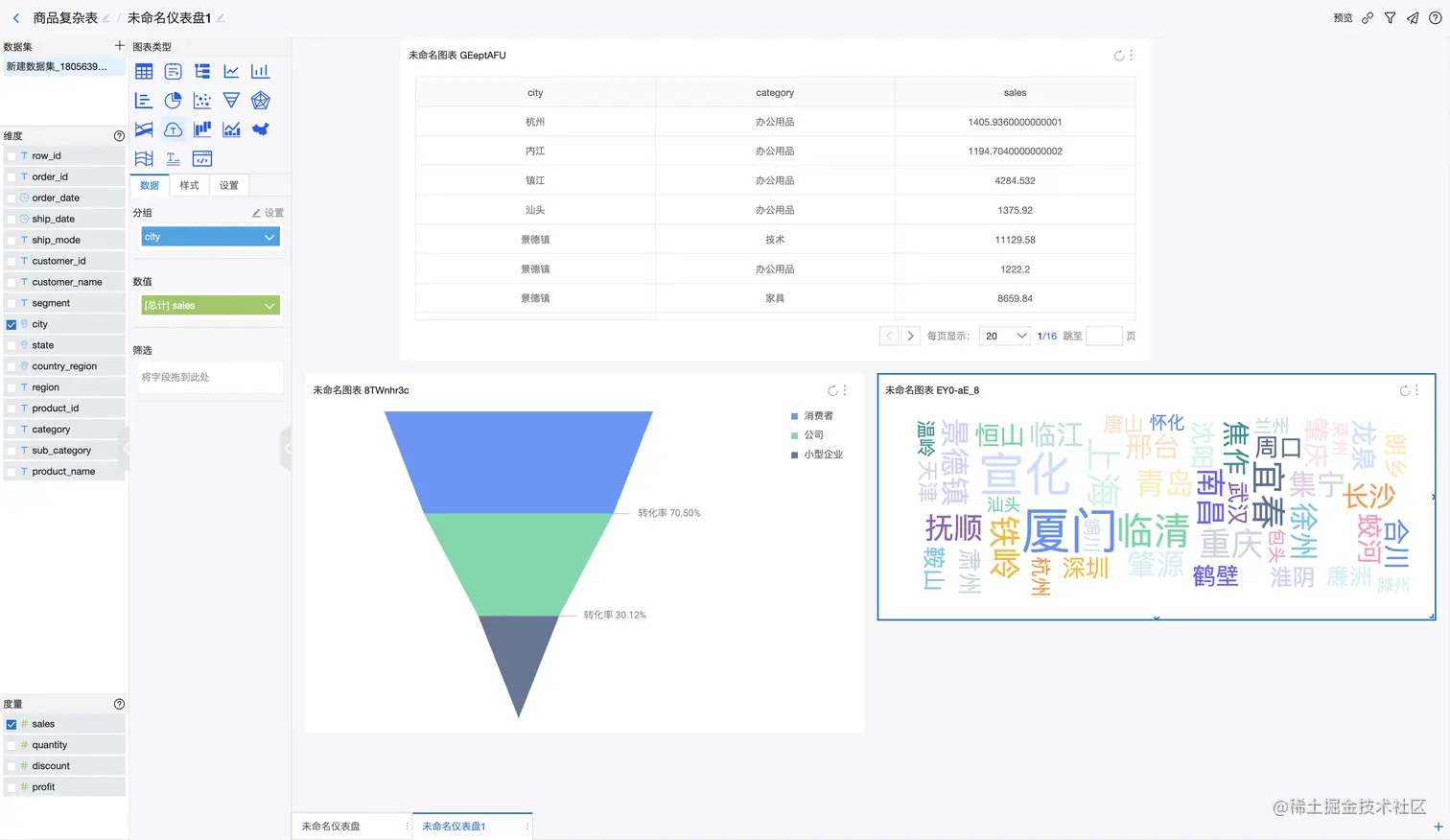Go to the next table page
Screen dimensions: 1450x840
910,336
